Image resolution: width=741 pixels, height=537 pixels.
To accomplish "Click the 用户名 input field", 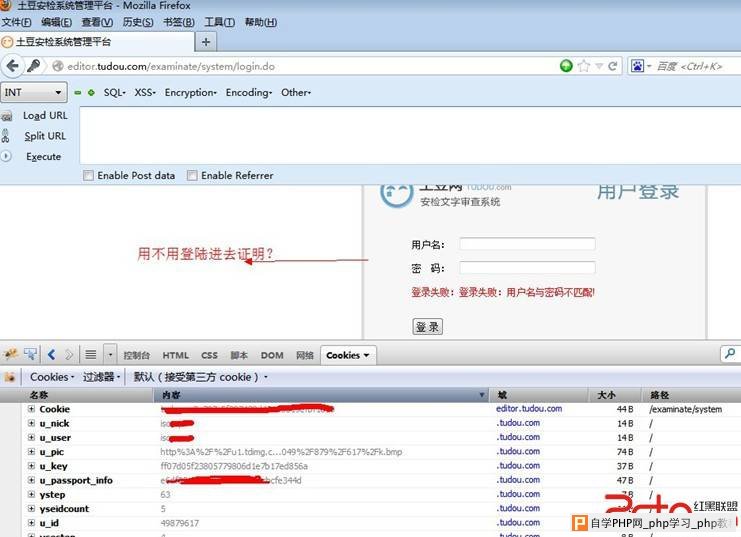I will click(x=527, y=244).
